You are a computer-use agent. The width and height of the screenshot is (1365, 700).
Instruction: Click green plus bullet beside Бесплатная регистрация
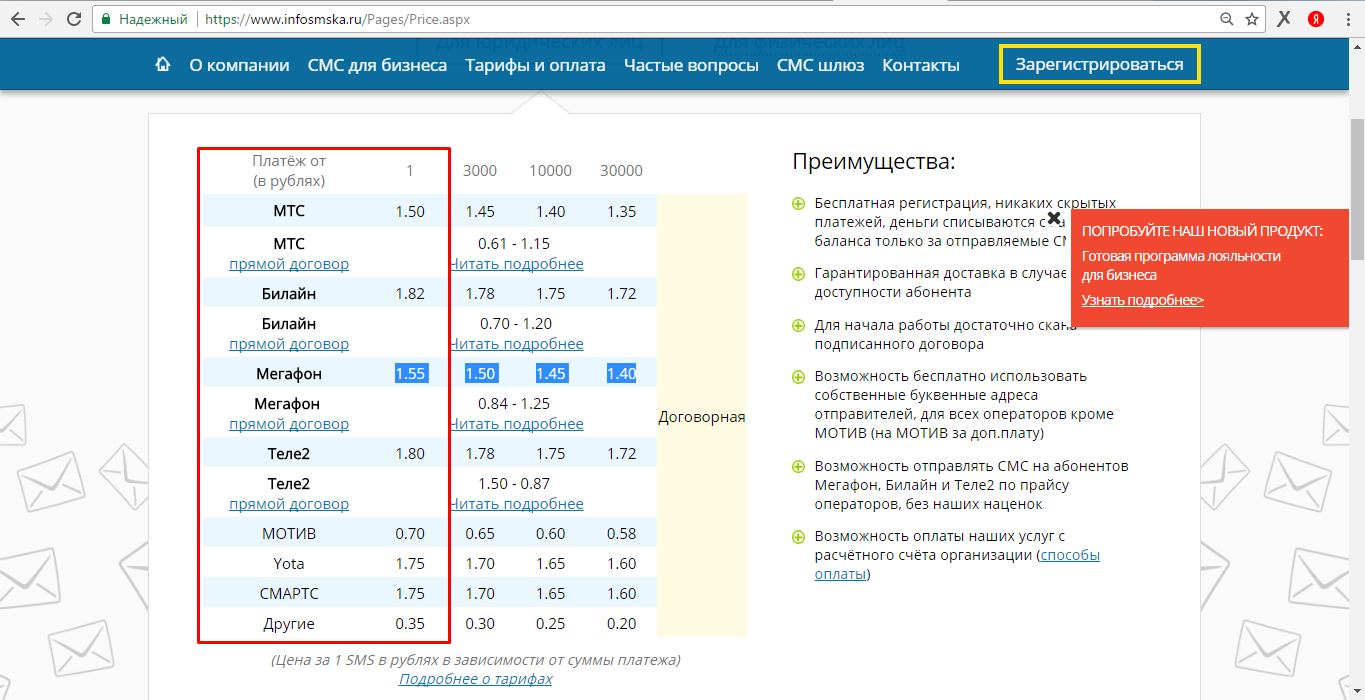pos(798,204)
